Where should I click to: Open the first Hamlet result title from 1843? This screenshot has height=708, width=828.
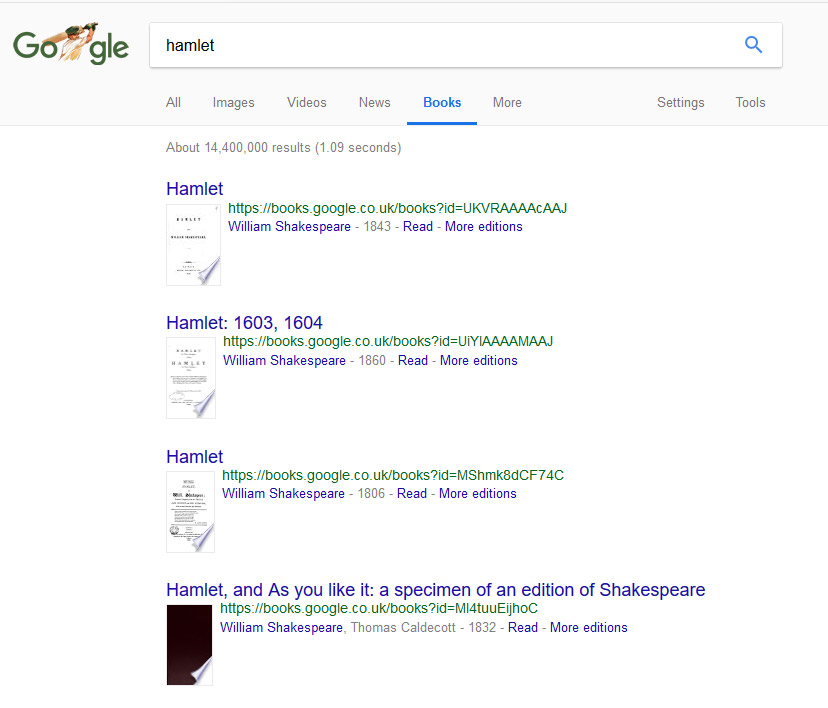click(x=194, y=189)
